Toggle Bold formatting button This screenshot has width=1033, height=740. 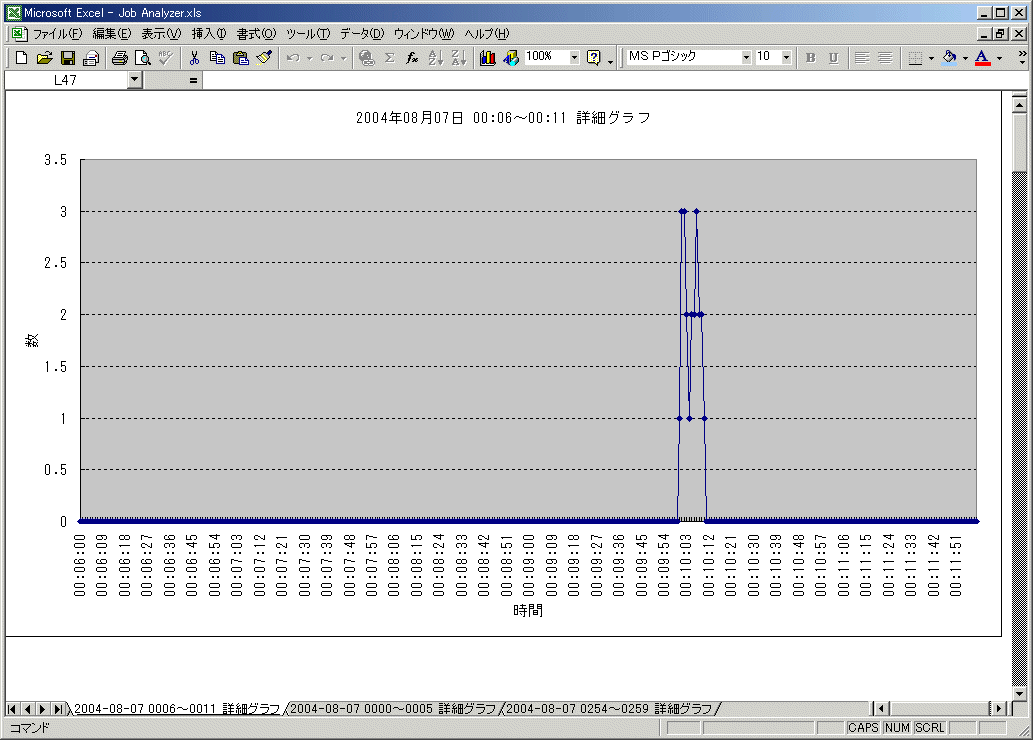[811, 58]
